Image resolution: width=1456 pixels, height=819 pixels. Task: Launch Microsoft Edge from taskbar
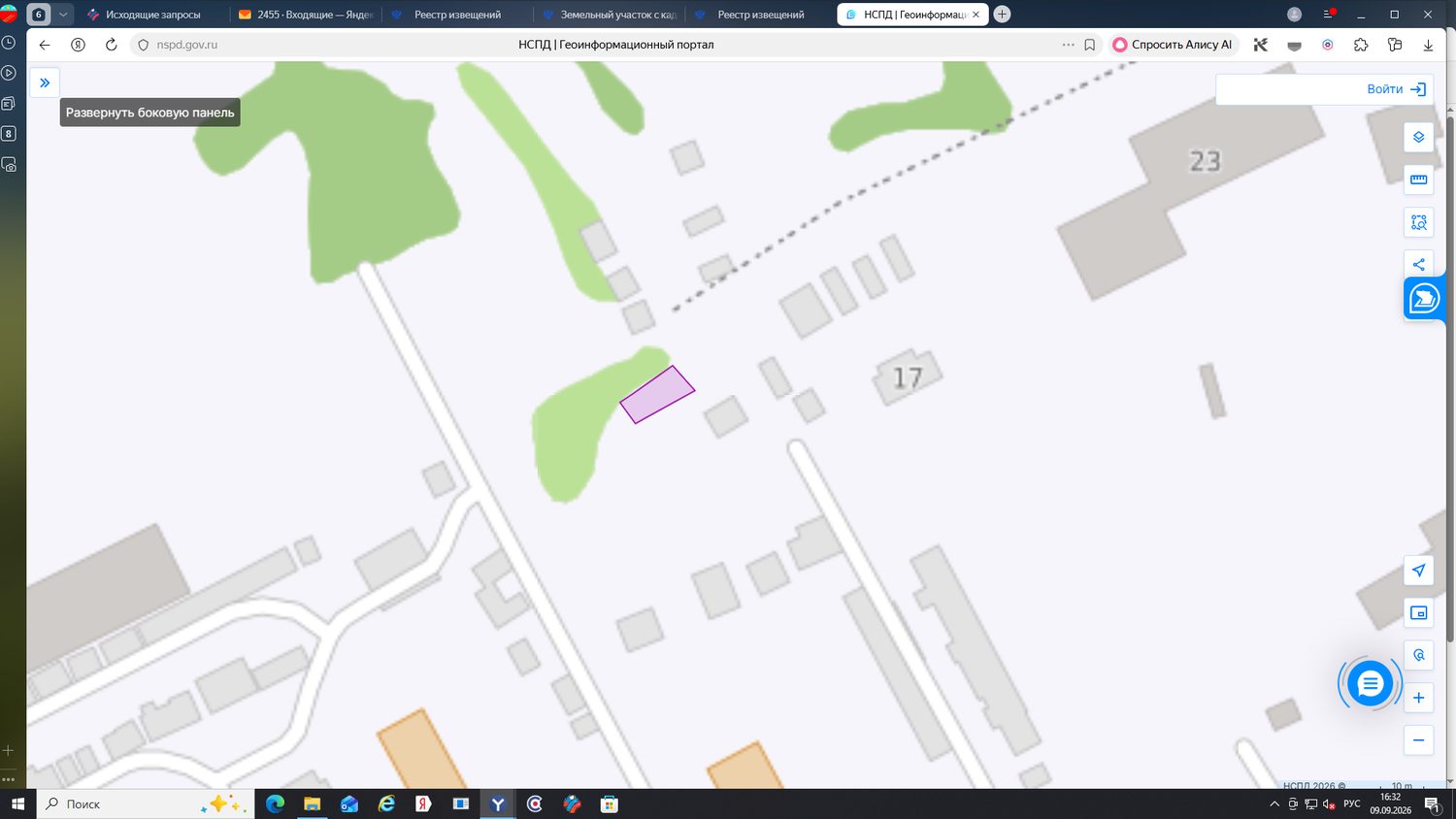[x=275, y=803]
